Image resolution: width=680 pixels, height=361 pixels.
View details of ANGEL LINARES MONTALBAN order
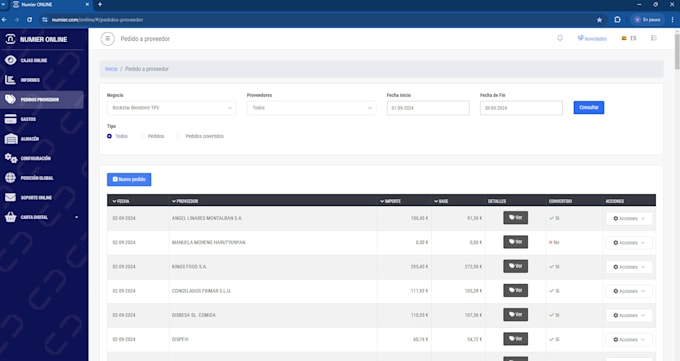tap(516, 218)
